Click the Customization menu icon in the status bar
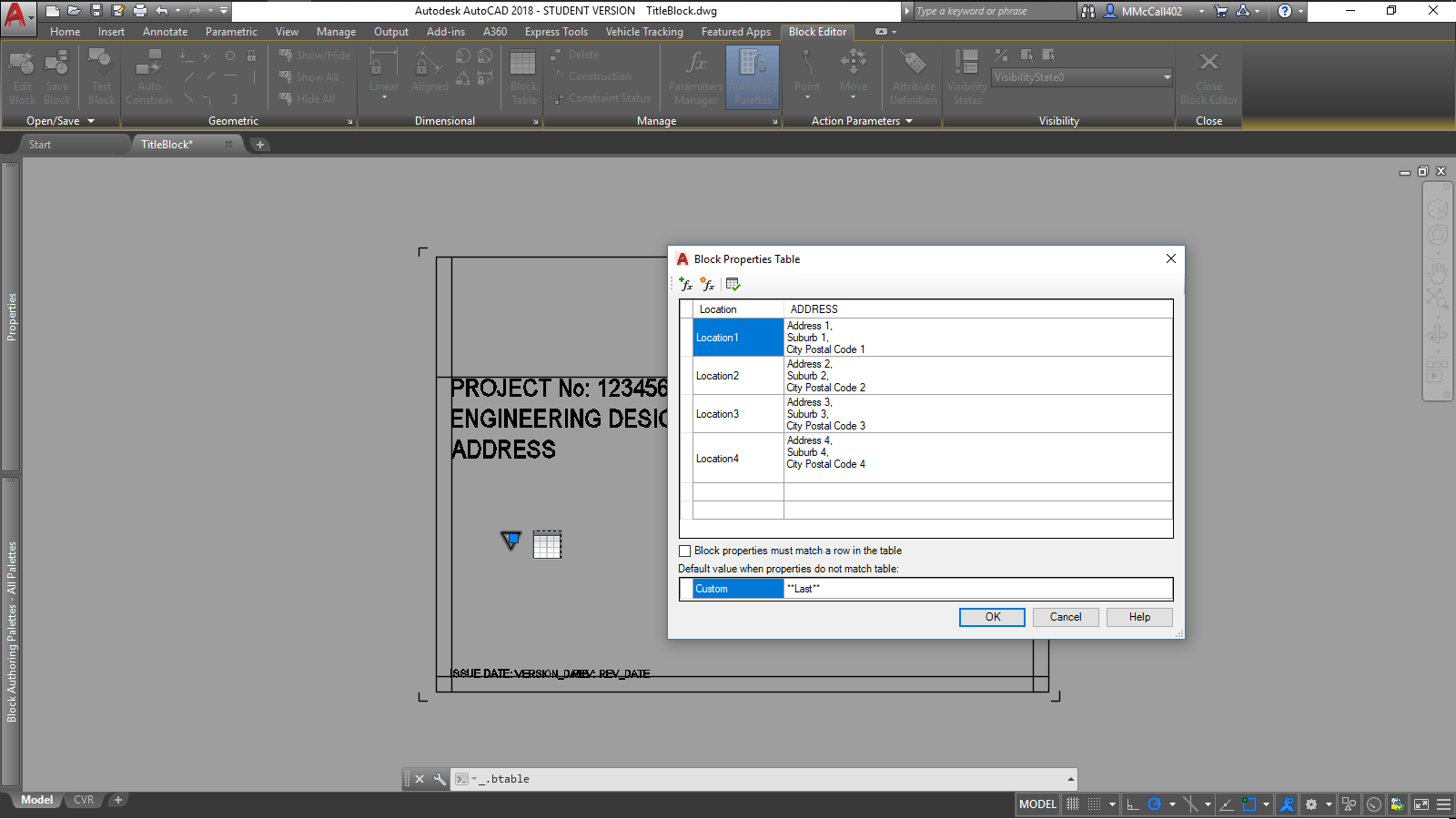 point(1443,804)
